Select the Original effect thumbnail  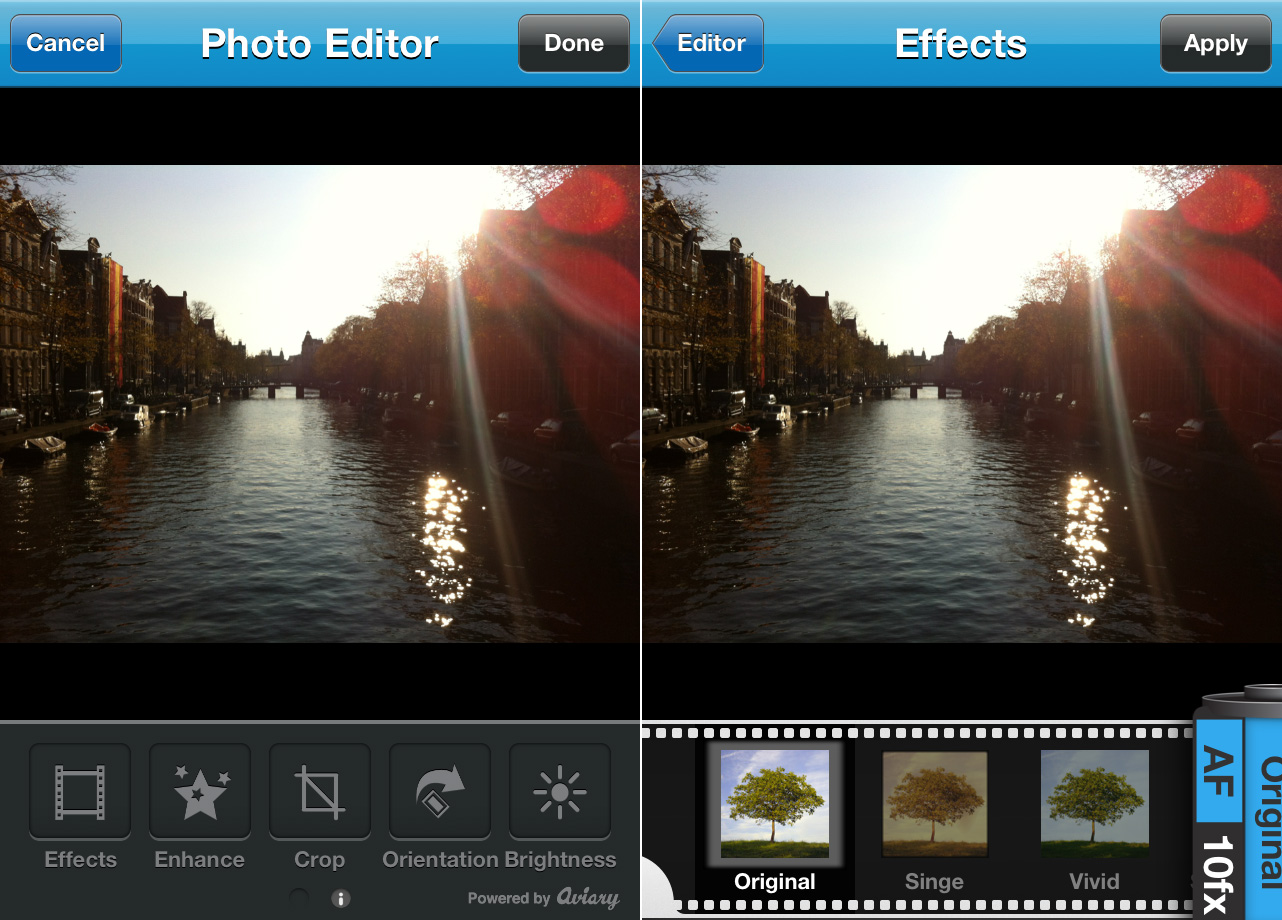775,804
